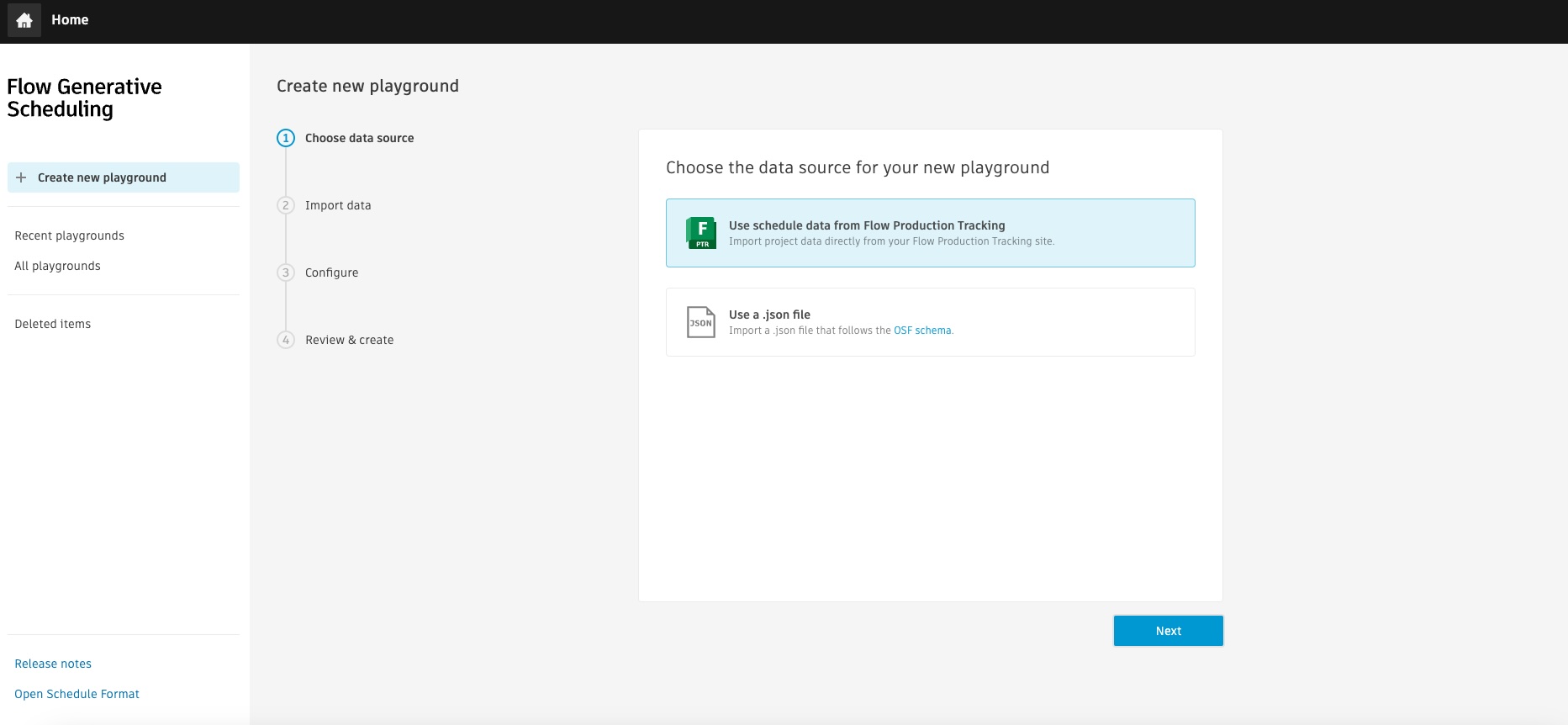Viewport: 1568px width, 725px height.
Task: Click the Flow Generative Scheduling title
Action: (84, 98)
